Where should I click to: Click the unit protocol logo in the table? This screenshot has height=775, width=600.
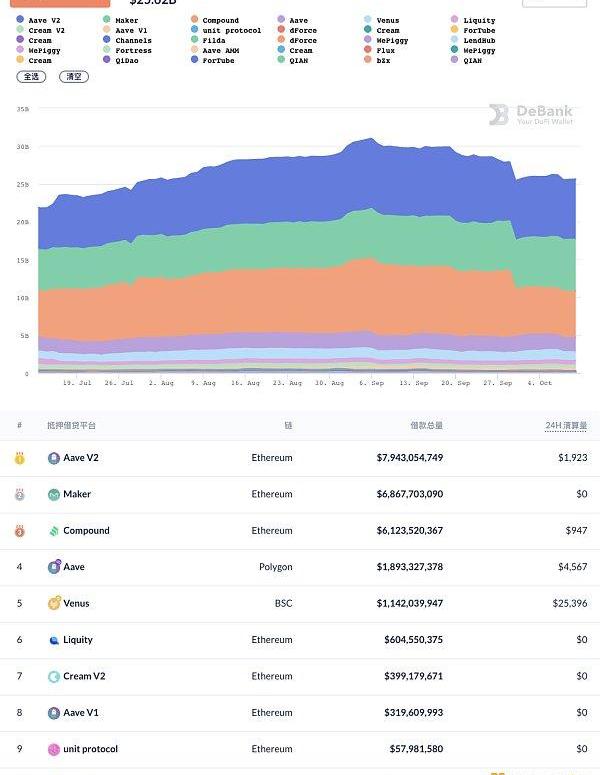pyautogui.click(x=54, y=749)
